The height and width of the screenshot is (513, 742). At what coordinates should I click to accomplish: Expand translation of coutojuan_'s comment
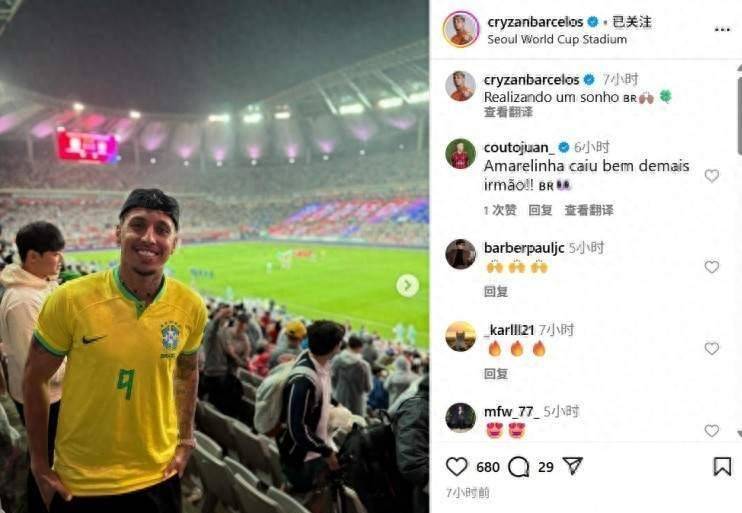tap(589, 210)
